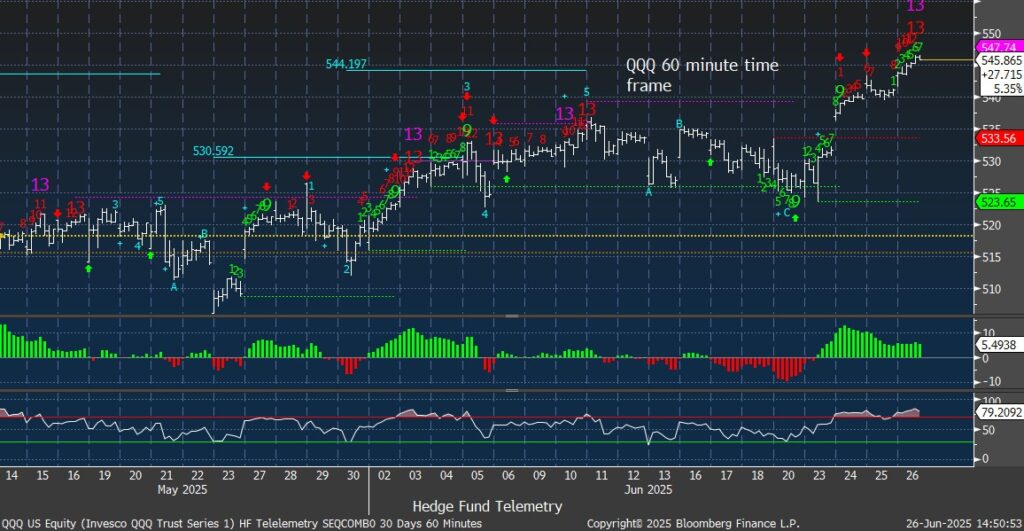Viewport: 1024px width, 531px height.
Task: Click the 04 date label on time axis
Action: 446,475
